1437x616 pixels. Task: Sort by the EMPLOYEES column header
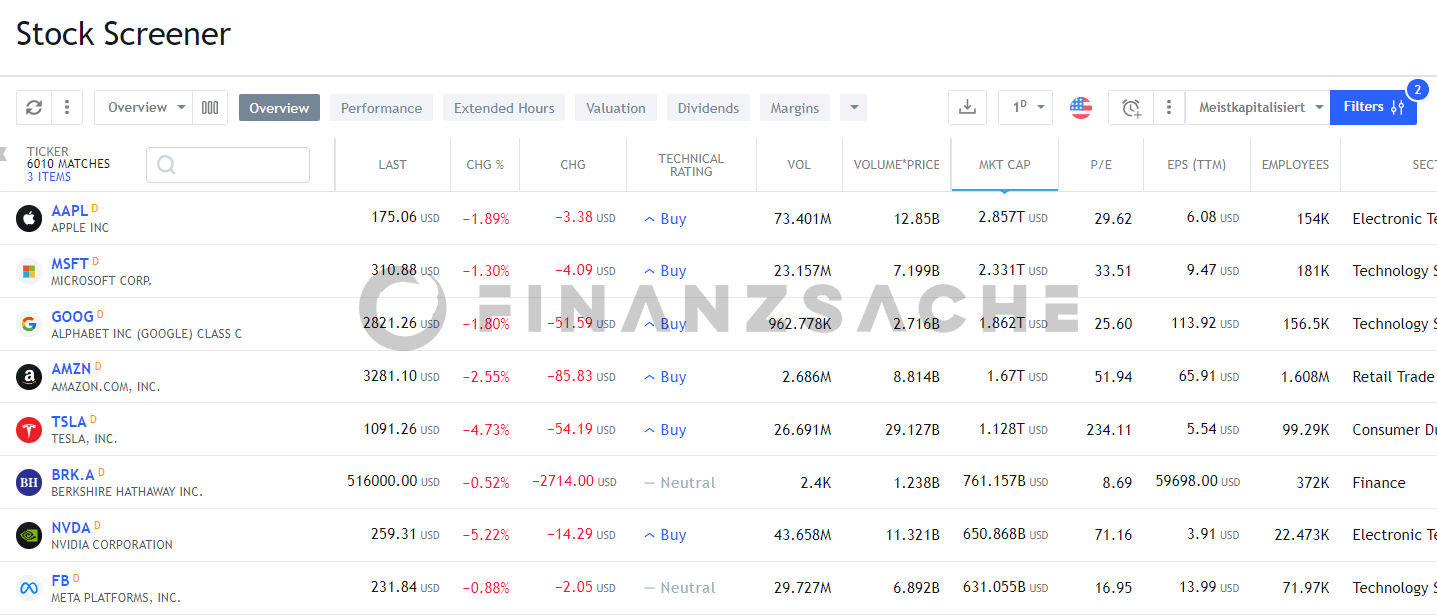[1295, 165]
